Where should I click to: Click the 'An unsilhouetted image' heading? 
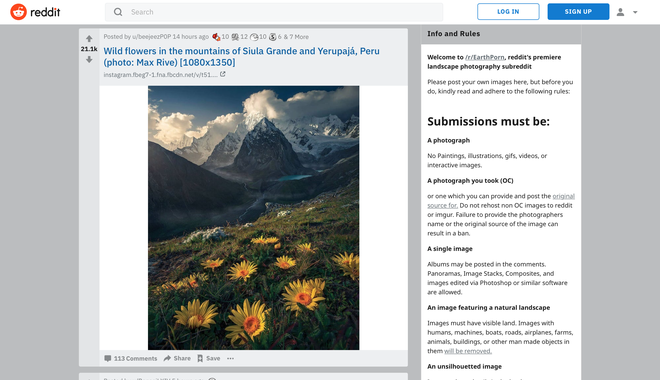[464, 367]
